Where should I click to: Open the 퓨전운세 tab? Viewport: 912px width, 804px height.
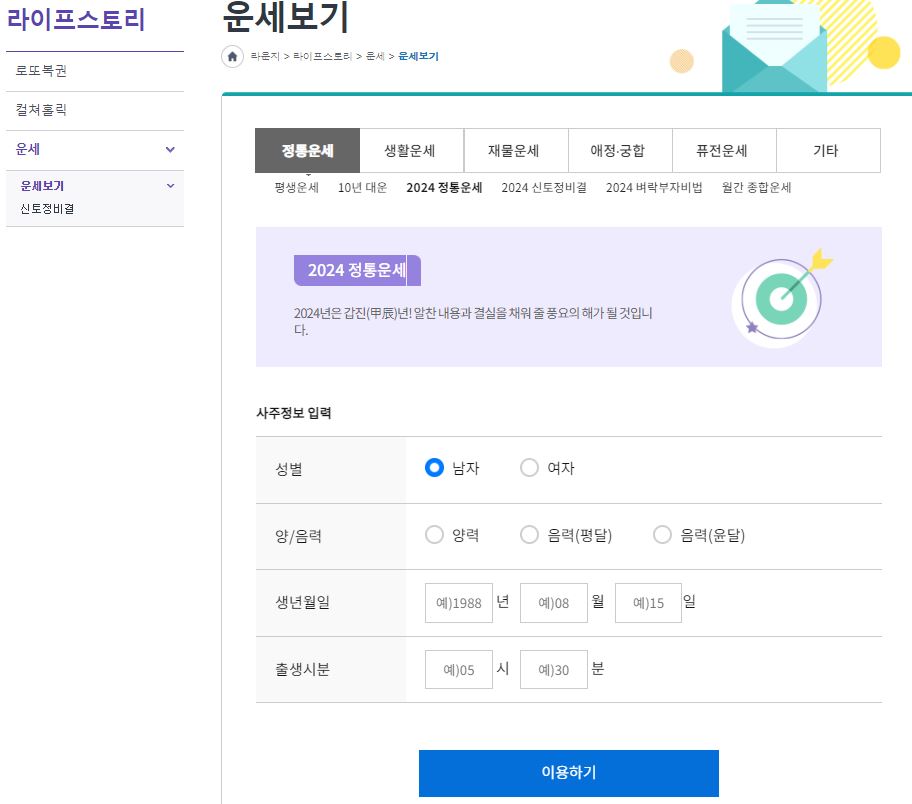pos(721,150)
